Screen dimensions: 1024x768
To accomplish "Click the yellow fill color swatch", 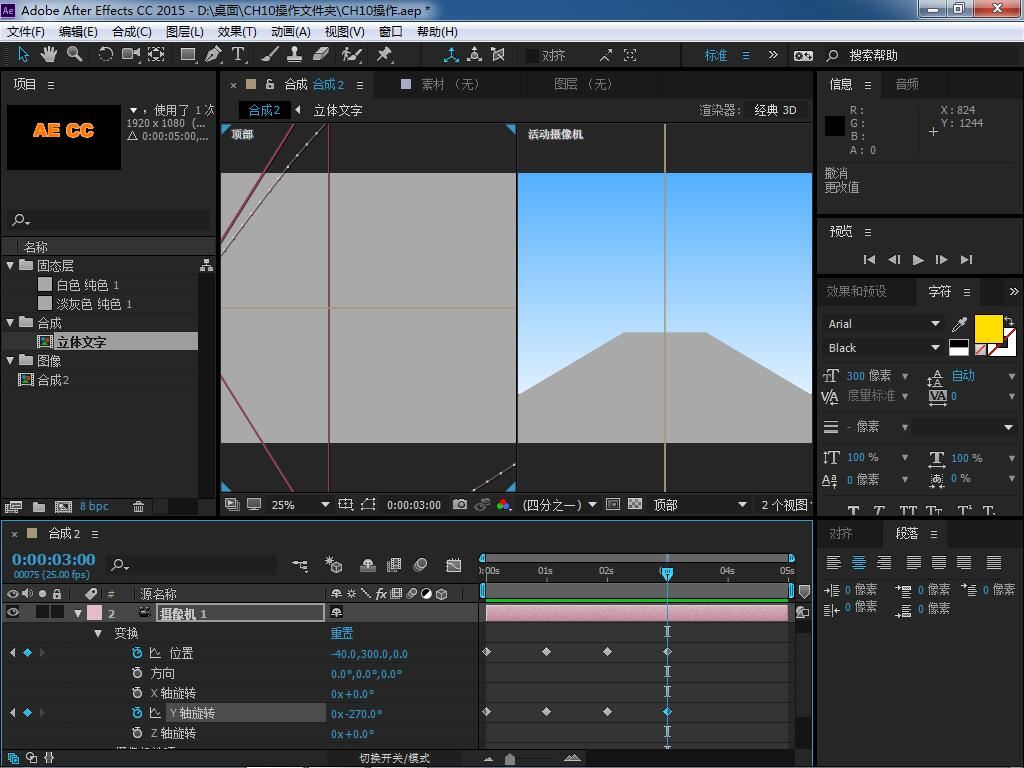I will [987, 327].
